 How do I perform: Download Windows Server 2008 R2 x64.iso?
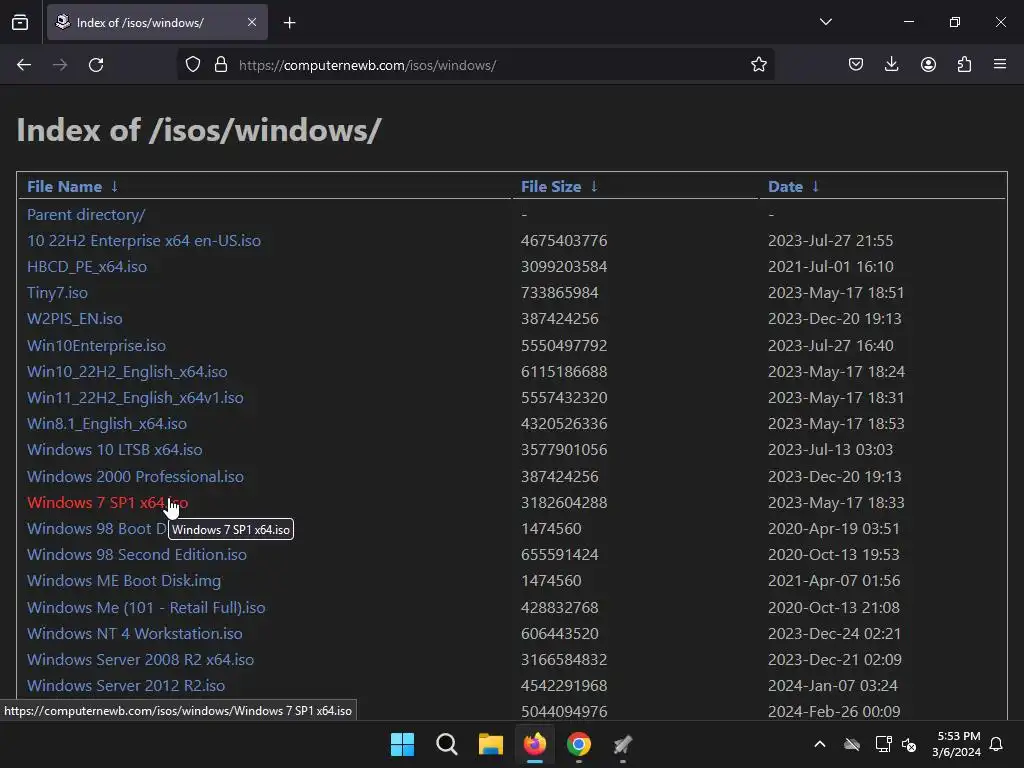(x=140, y=660)
